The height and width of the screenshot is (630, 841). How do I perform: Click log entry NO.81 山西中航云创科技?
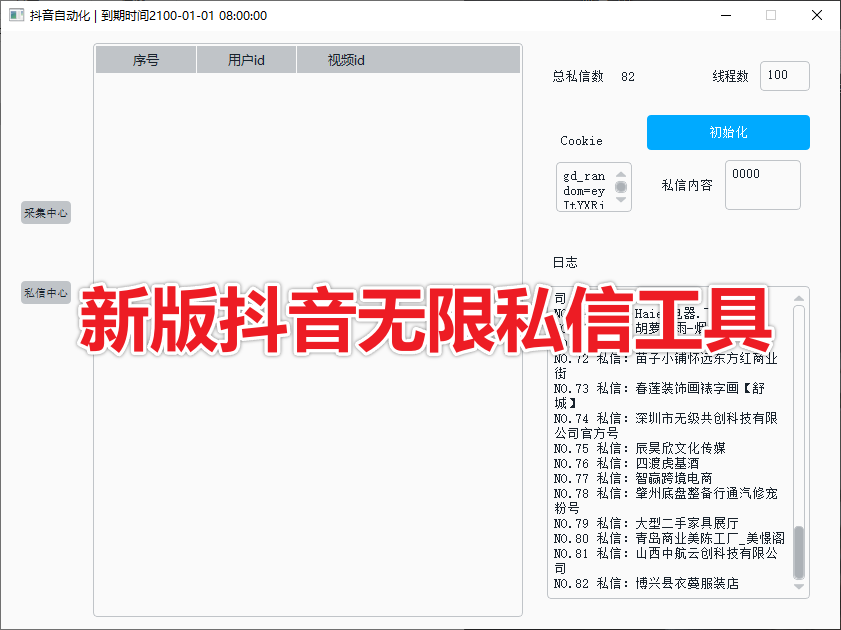click(x=666, y=561)
